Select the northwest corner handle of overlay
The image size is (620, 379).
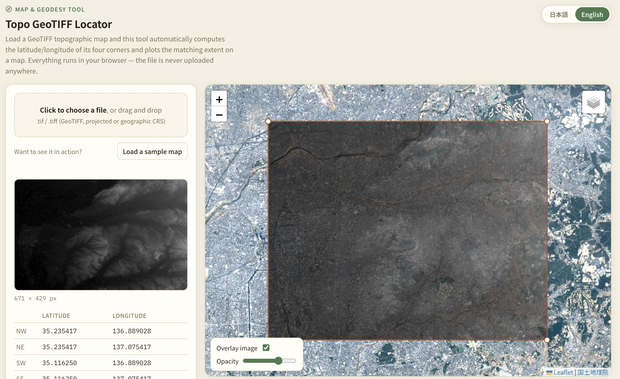[268, 121]
